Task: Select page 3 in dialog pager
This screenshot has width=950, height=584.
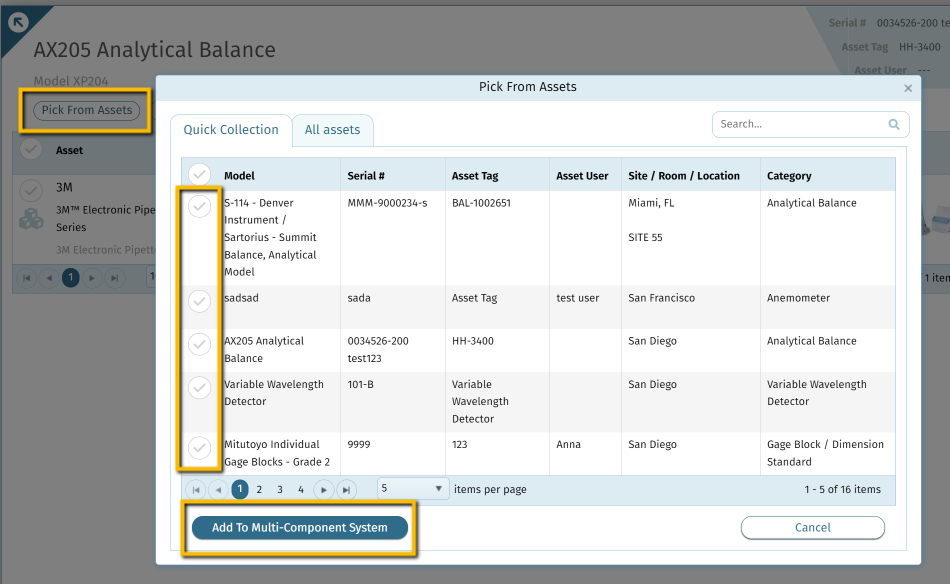Action: click(x=280, y=489)
